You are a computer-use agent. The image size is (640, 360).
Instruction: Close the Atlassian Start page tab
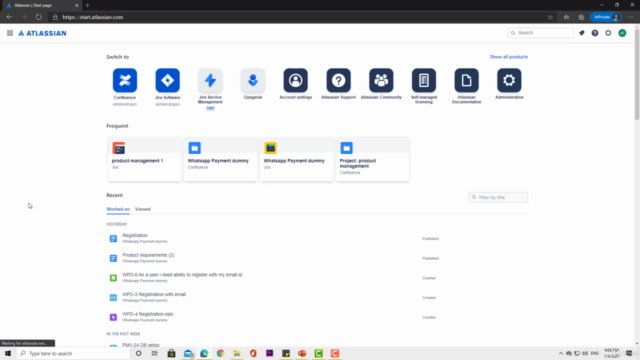click(x=76, y=5)
